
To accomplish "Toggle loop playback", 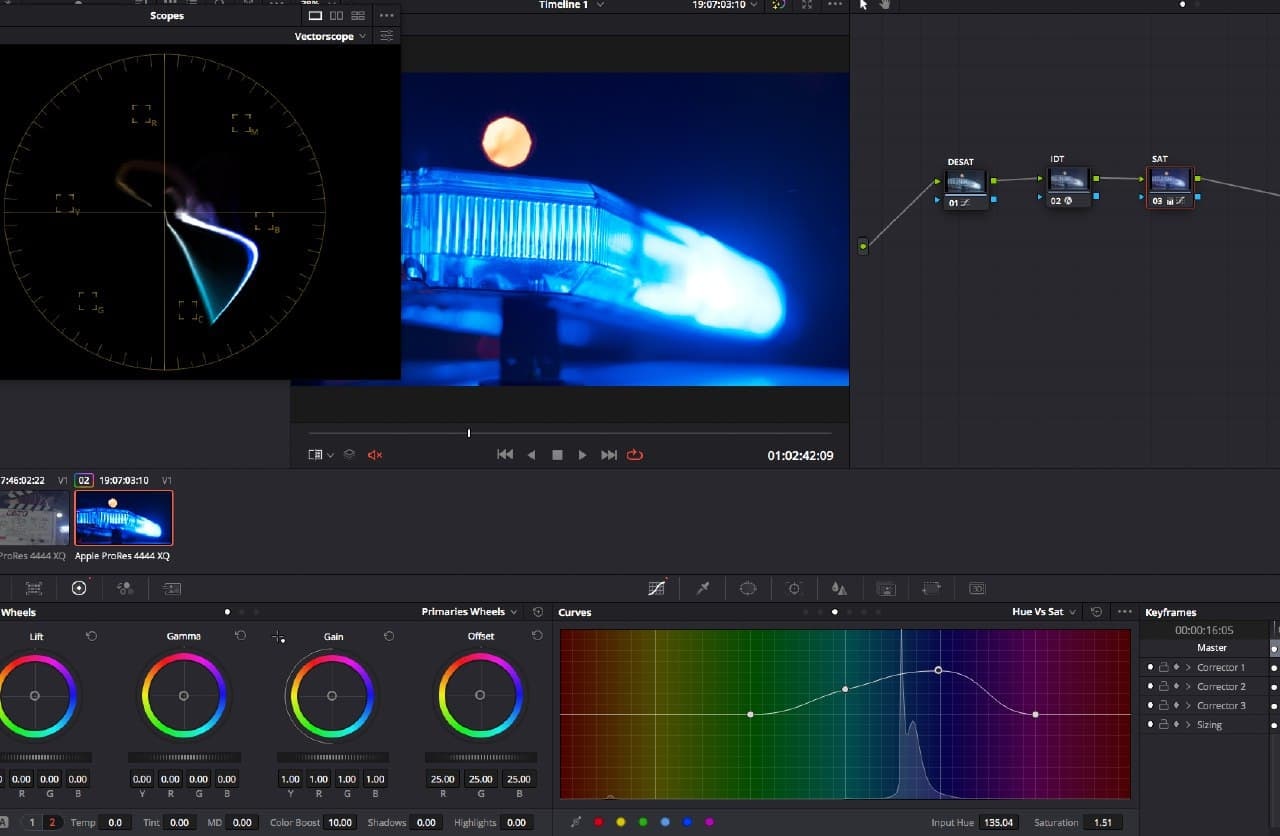I will point(635,455).
